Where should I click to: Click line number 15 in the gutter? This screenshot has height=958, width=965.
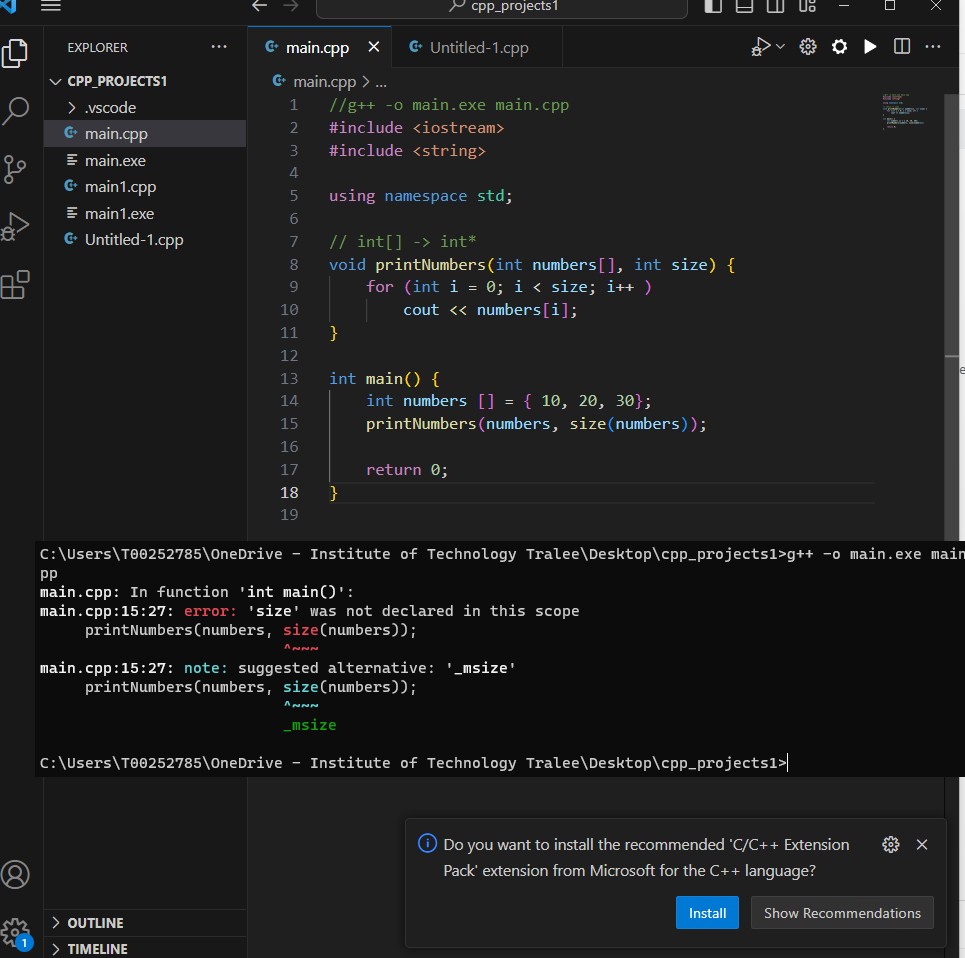point(289,424)
